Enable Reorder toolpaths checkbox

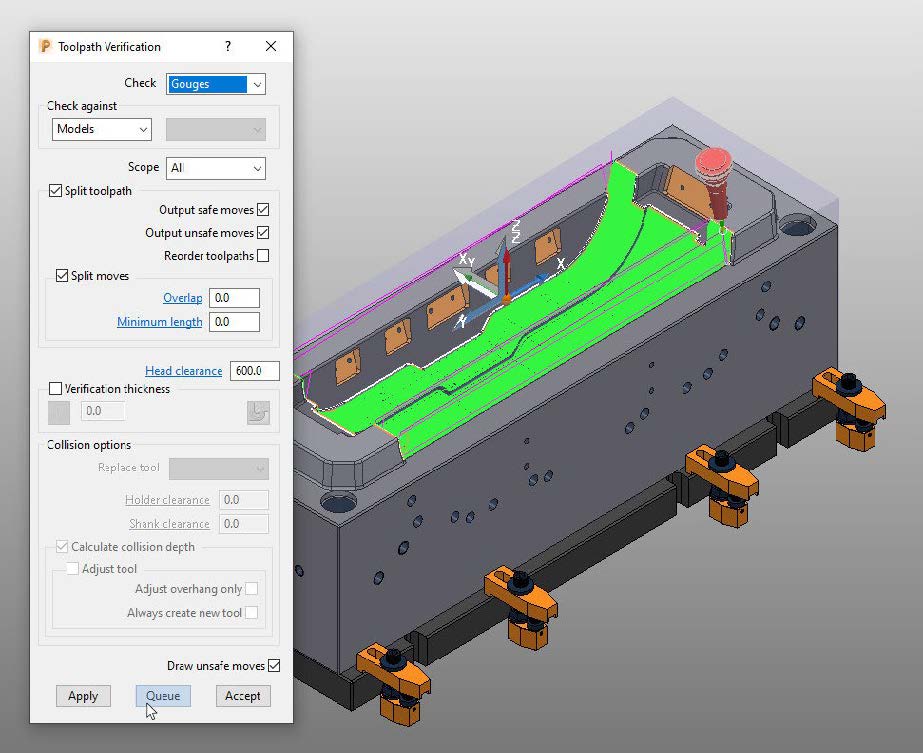click(x=263, y=256)
